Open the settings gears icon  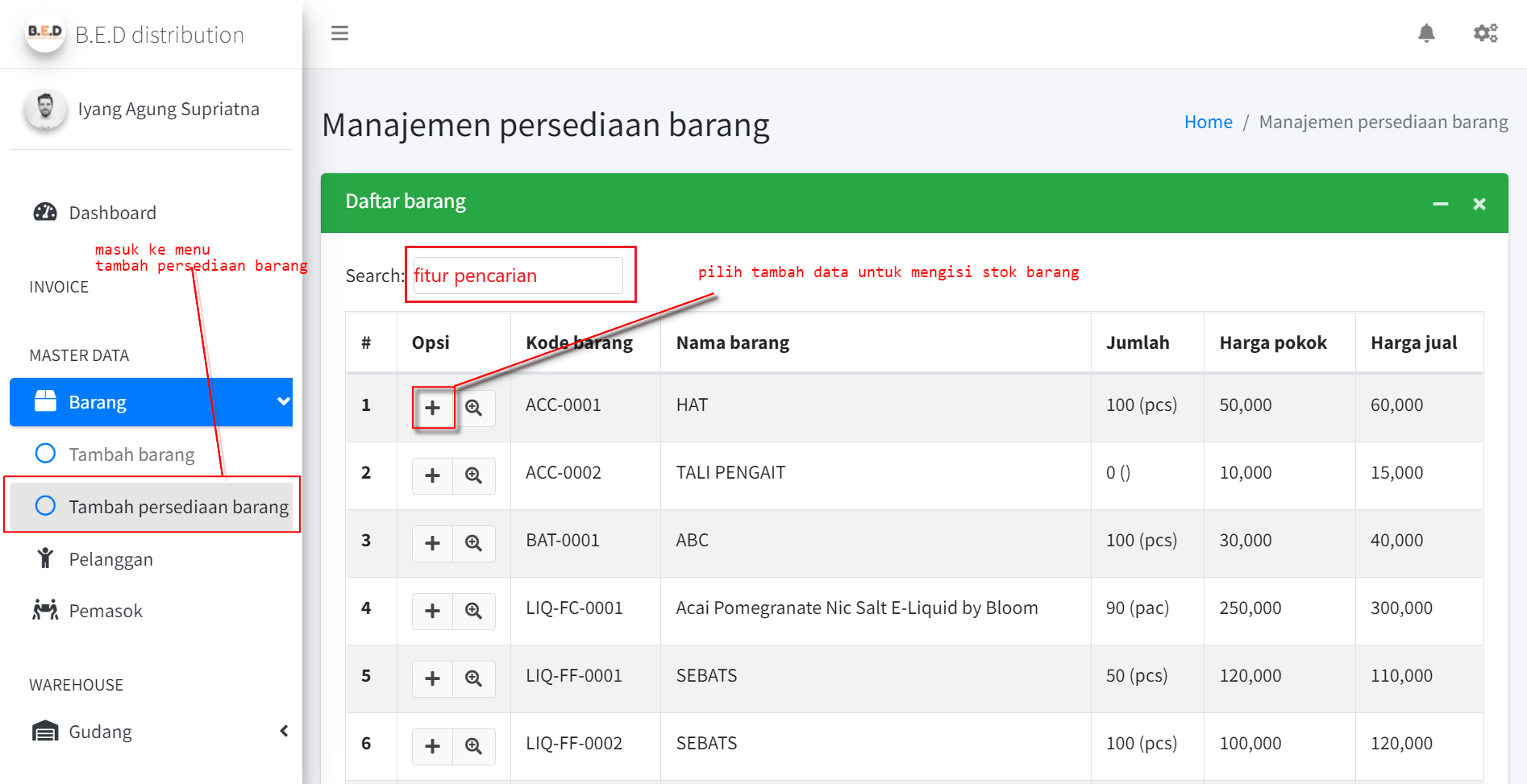(1485, 33)
